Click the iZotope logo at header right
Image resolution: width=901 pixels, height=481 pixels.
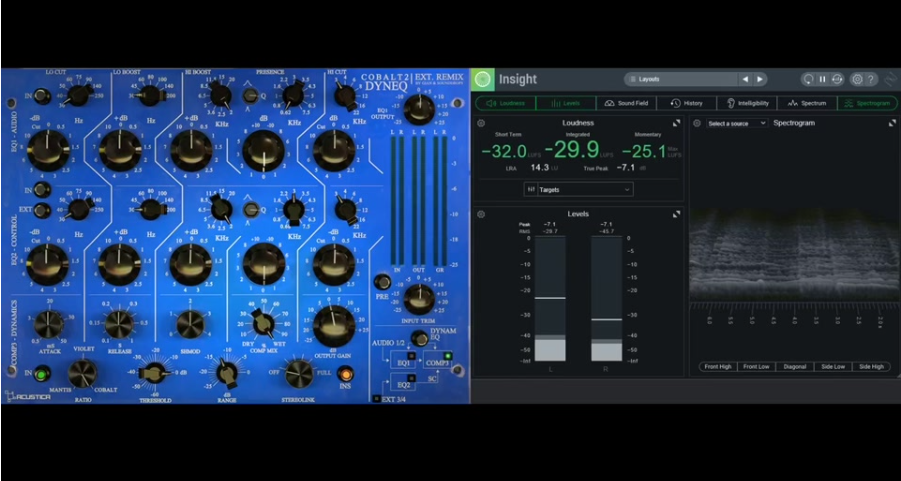891,79
